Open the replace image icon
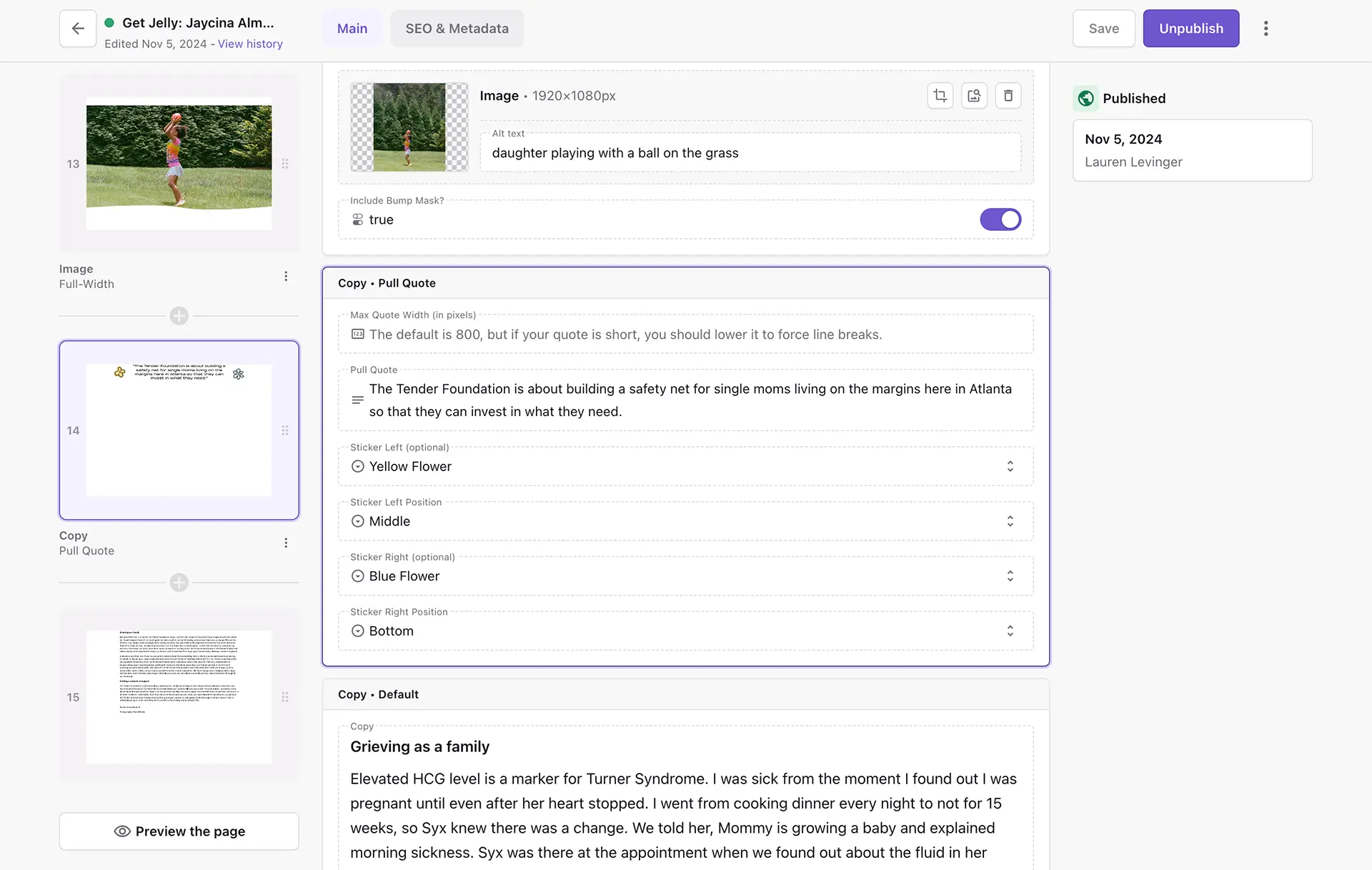1372x870 pixels. [974, 95]
